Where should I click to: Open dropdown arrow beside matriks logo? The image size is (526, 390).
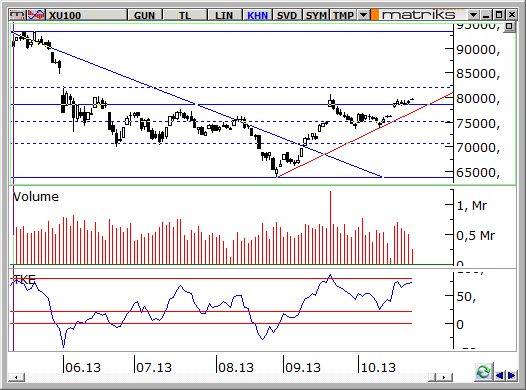coord(473,15)
